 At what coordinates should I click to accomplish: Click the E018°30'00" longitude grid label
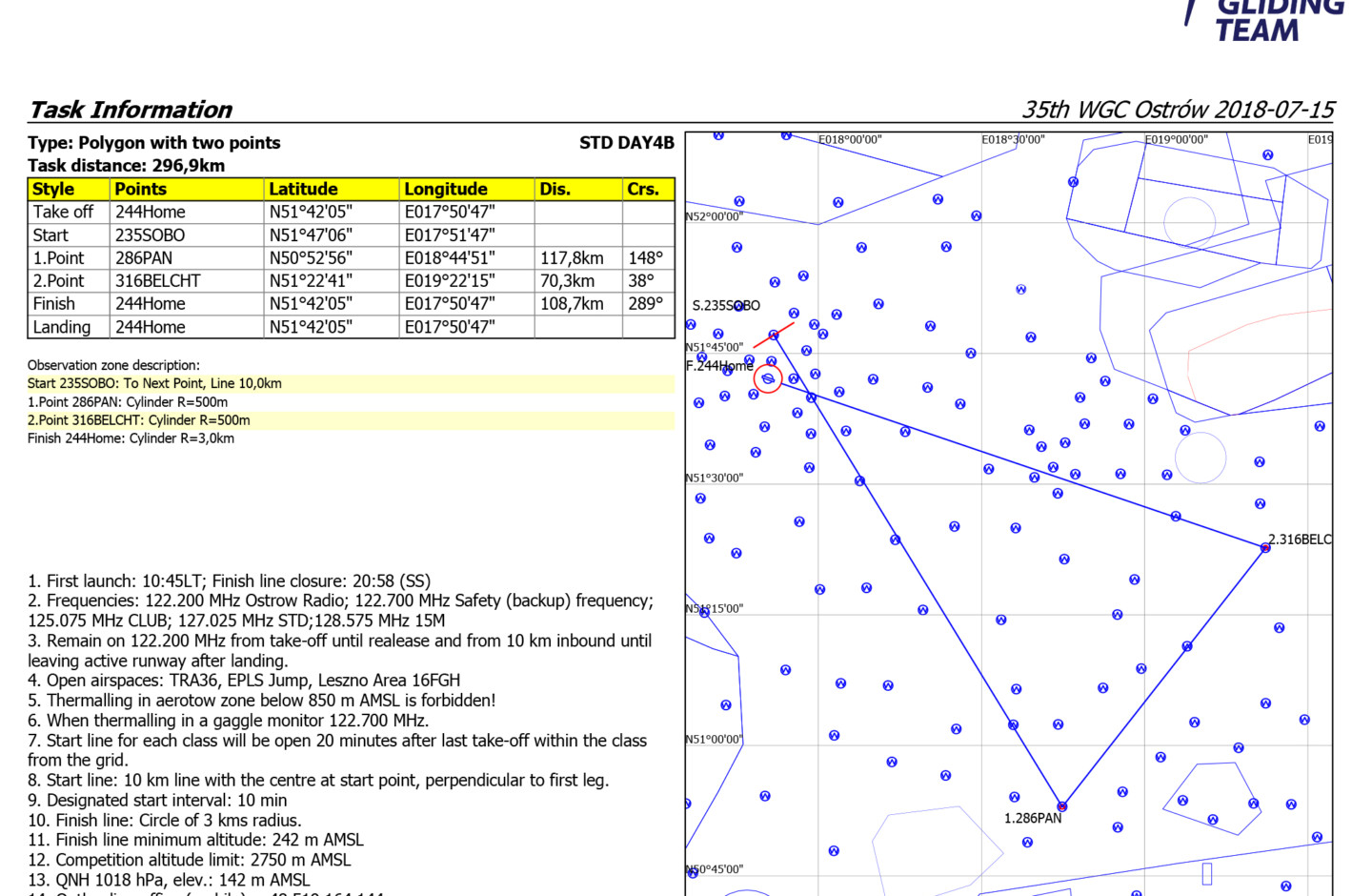tap(1013, 140)
